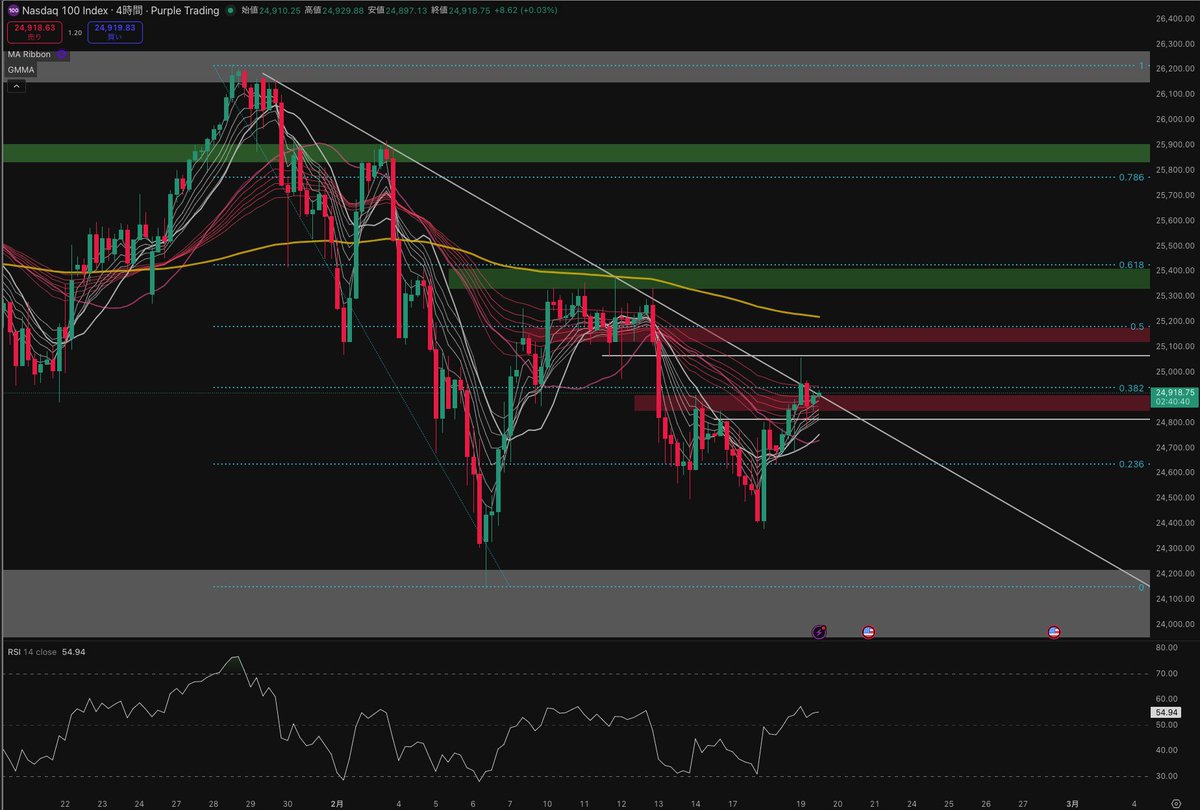Select the RSI 14 close indicator label

click(32, 652)
